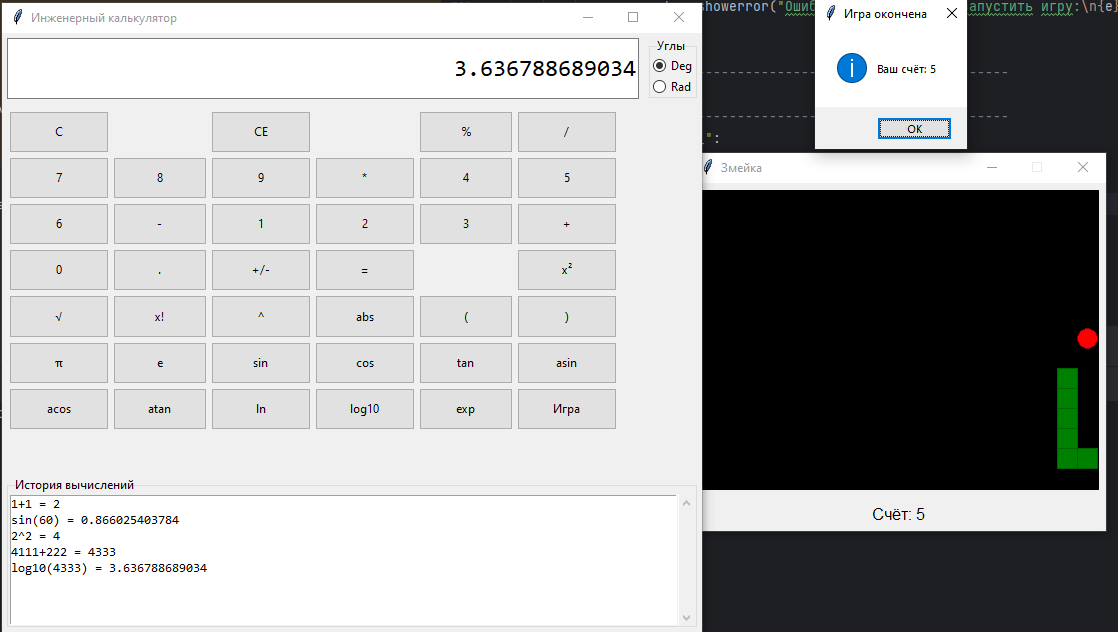Close the Змейка window
This screenshot has height=632, width=1118.
(1083, 167)
